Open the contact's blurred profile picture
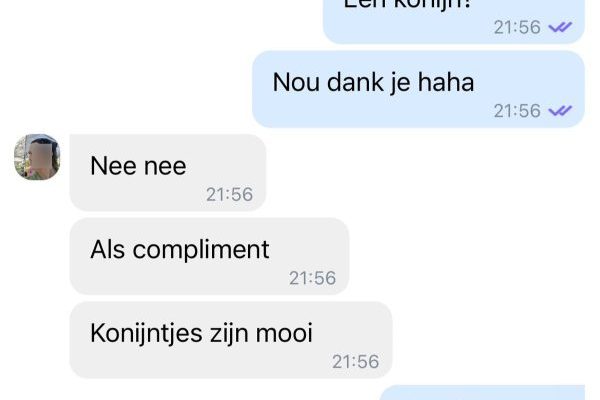Viewport: 600px width, 400px height. coord(37,157)
